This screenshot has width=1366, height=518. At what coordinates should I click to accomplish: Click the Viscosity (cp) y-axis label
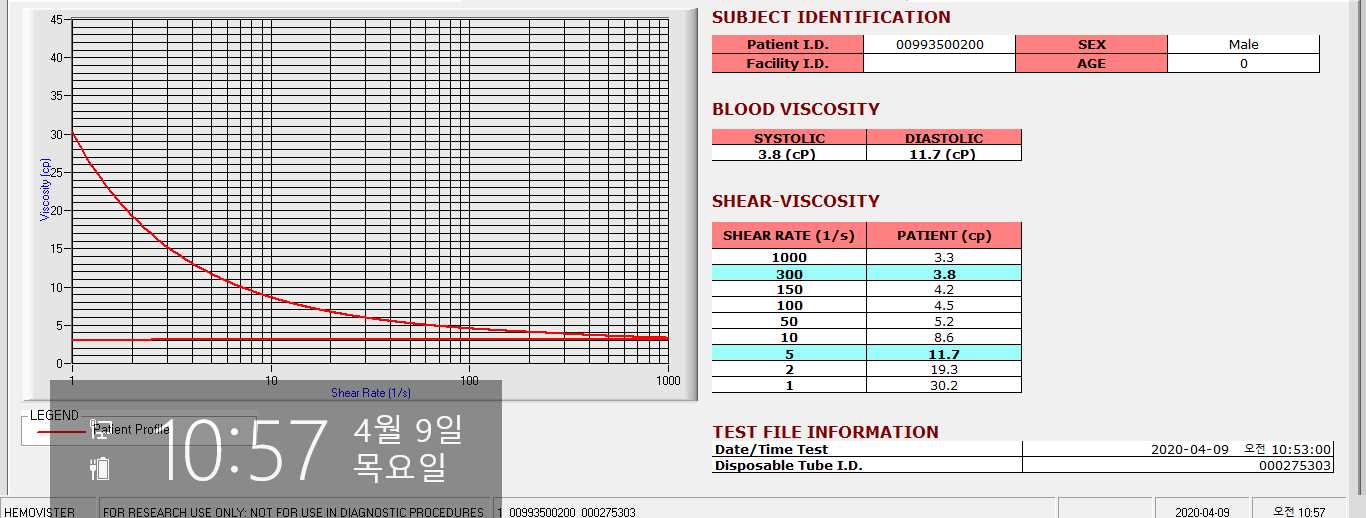[x=45, y=190]
